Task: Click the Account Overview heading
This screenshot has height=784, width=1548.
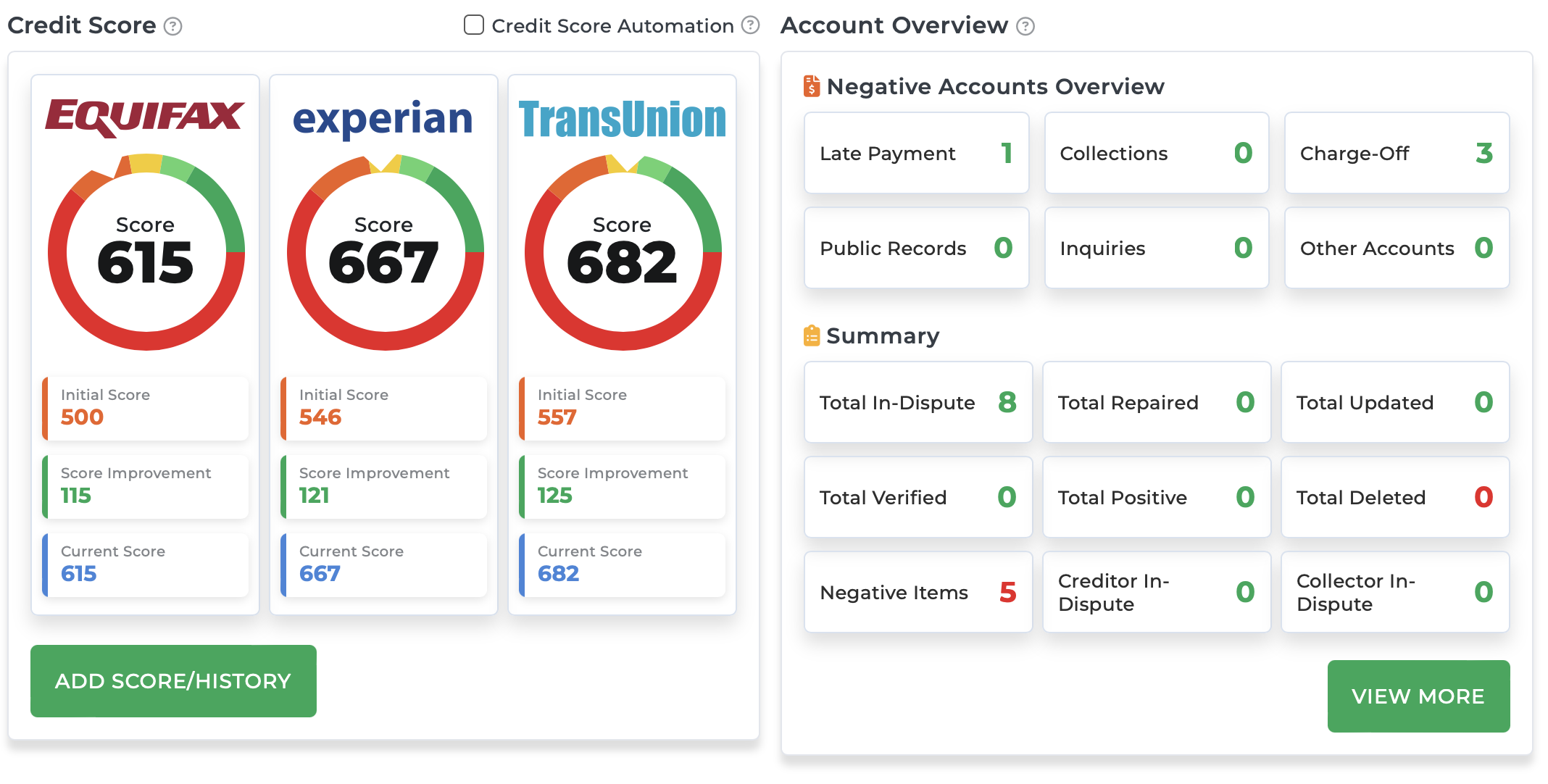Action: point(894,25)
